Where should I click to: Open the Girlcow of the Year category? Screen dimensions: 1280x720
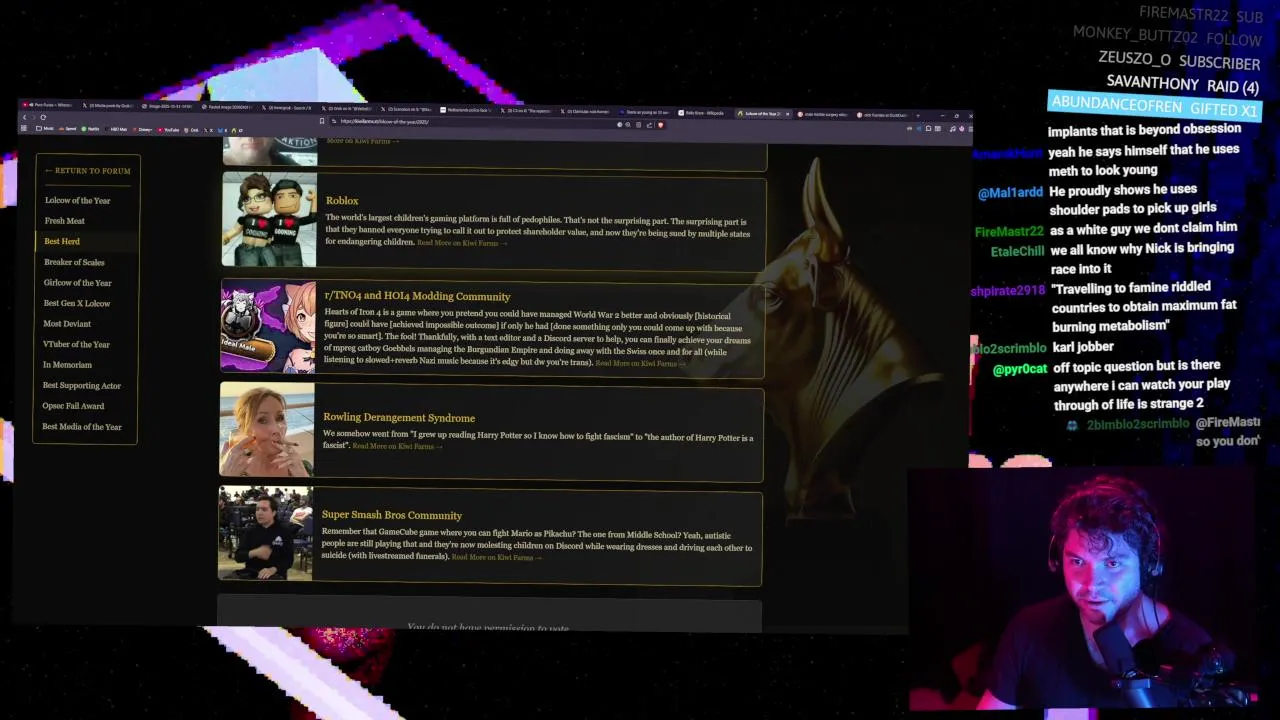pos(77,283)
